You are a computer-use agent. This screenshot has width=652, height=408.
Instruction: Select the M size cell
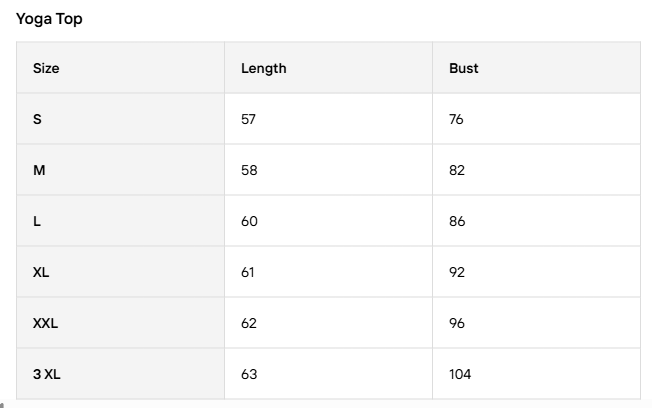coord(39,171)
